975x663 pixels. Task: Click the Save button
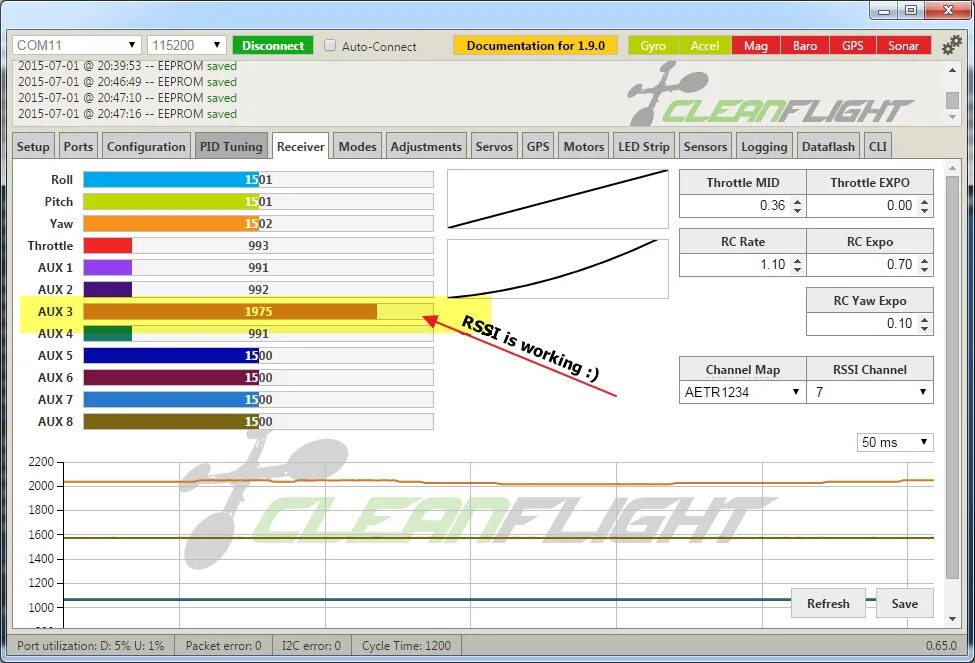[x=905, y=603]
